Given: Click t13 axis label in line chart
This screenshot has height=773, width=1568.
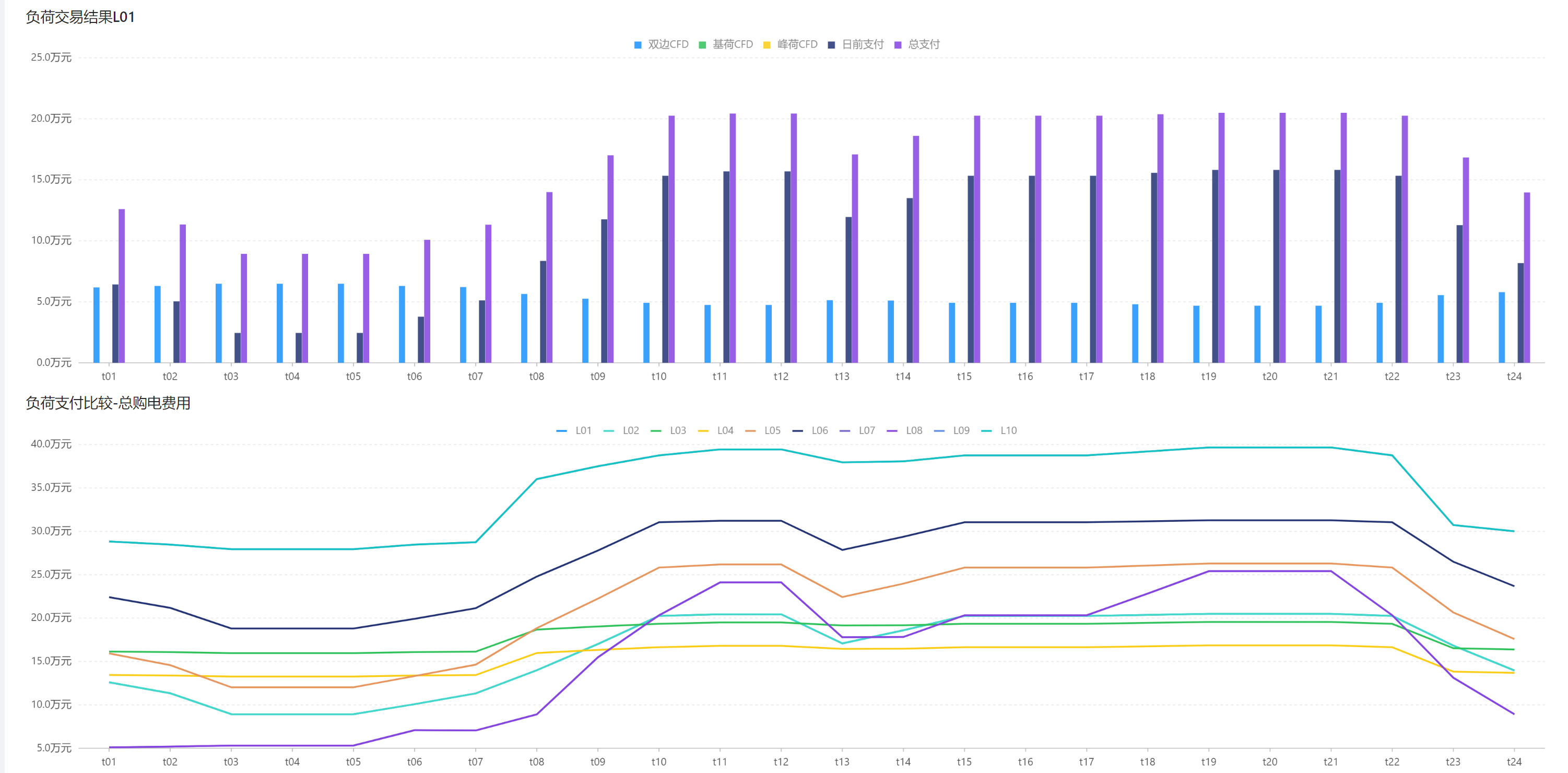Looking at the screenshot, I should click(842, 762).
